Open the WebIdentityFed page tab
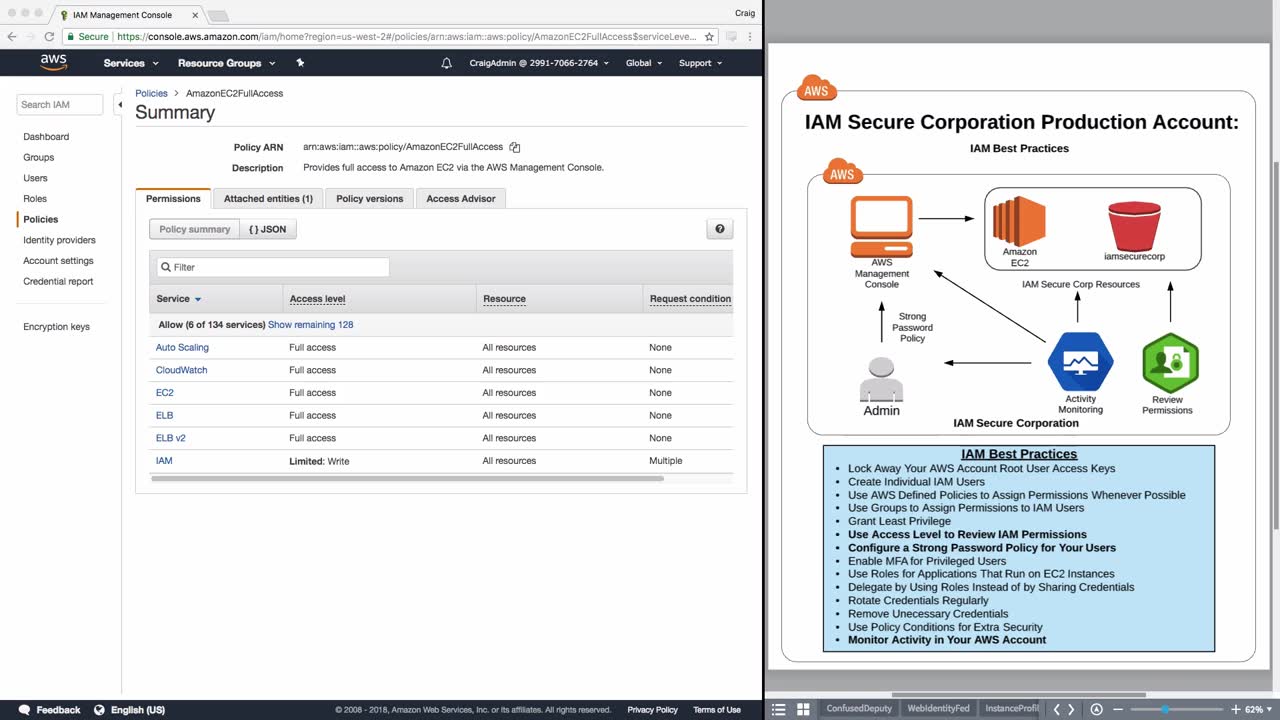The image size is (1280, 720). [x=938, y=709]
